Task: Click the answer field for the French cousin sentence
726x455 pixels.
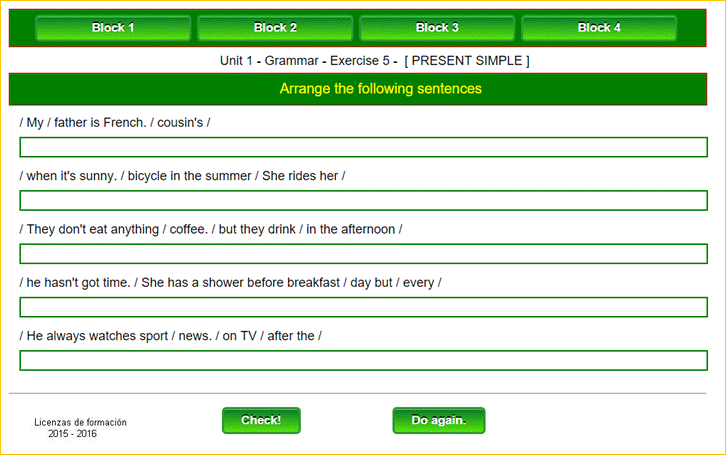Action: coord(363,147)
